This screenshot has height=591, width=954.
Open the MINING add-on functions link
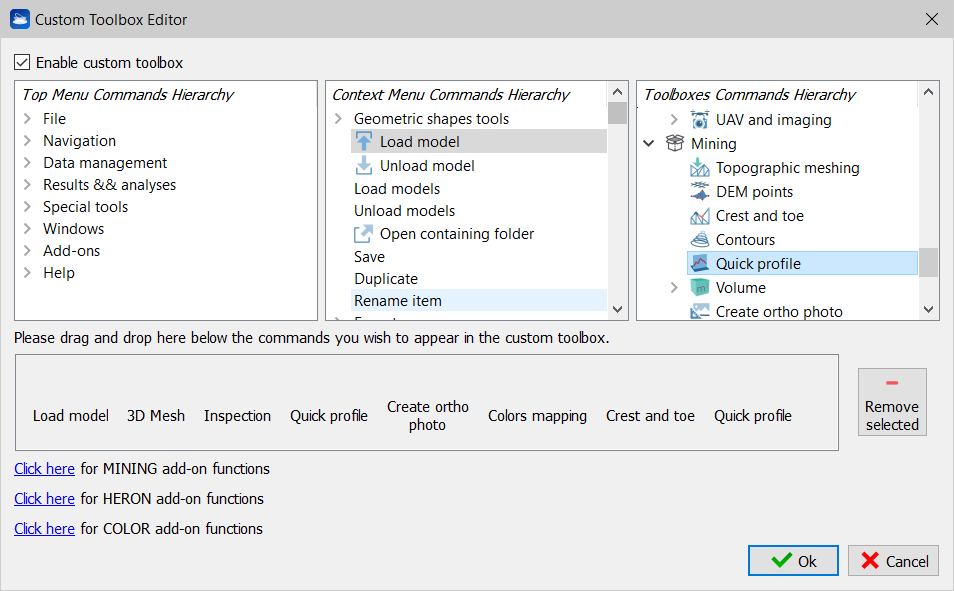click(x=44, y=468)
